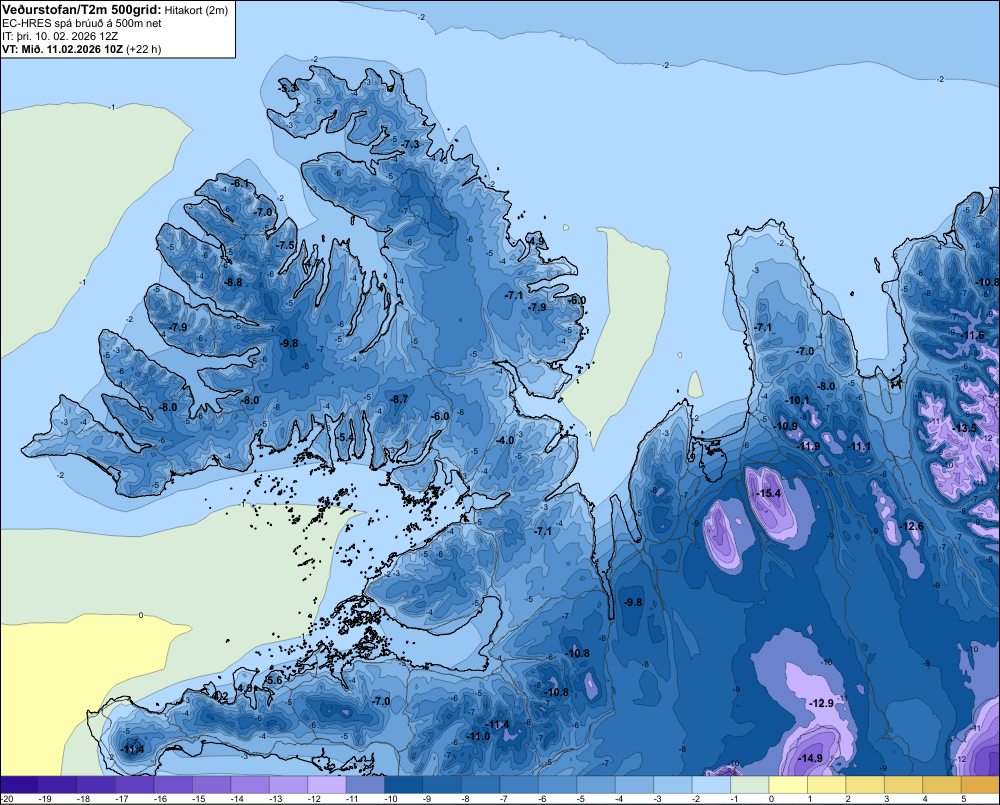1000x805 pixels.
Task: Click the 'IT: þri. 10. 02. 2026 12Z' line
Action: (59, 36)
